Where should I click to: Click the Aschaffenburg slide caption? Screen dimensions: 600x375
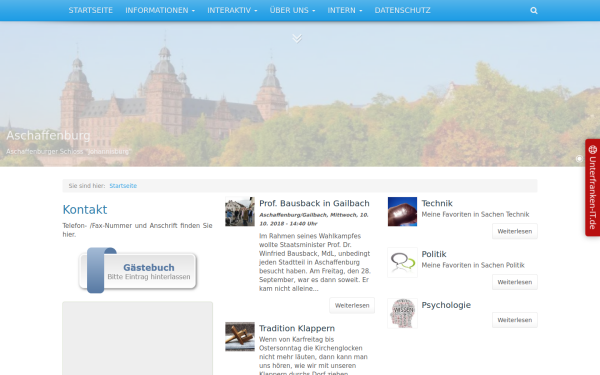(48, 135)
